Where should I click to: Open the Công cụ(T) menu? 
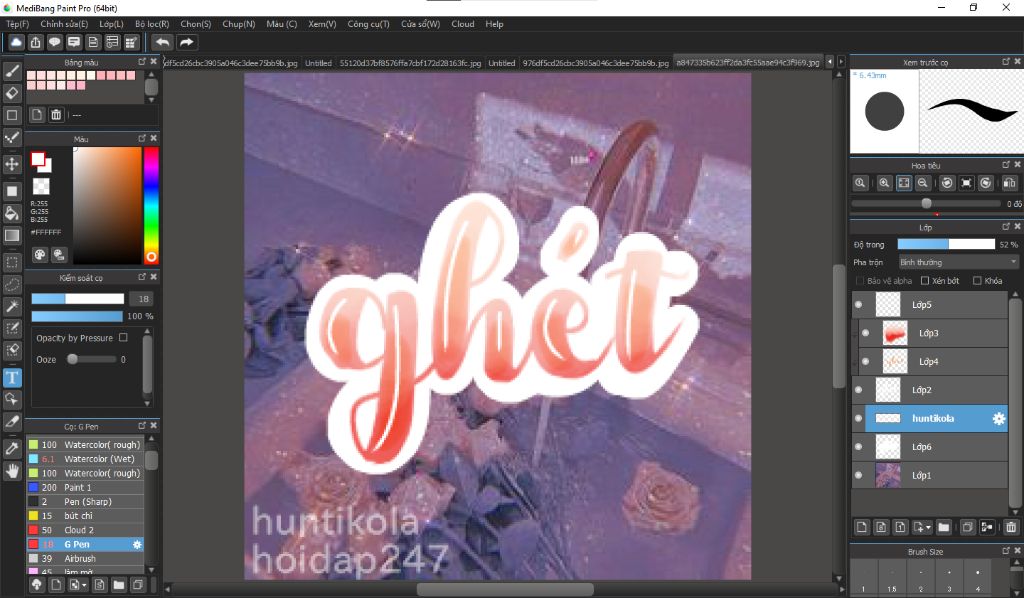tap(368, 24)
